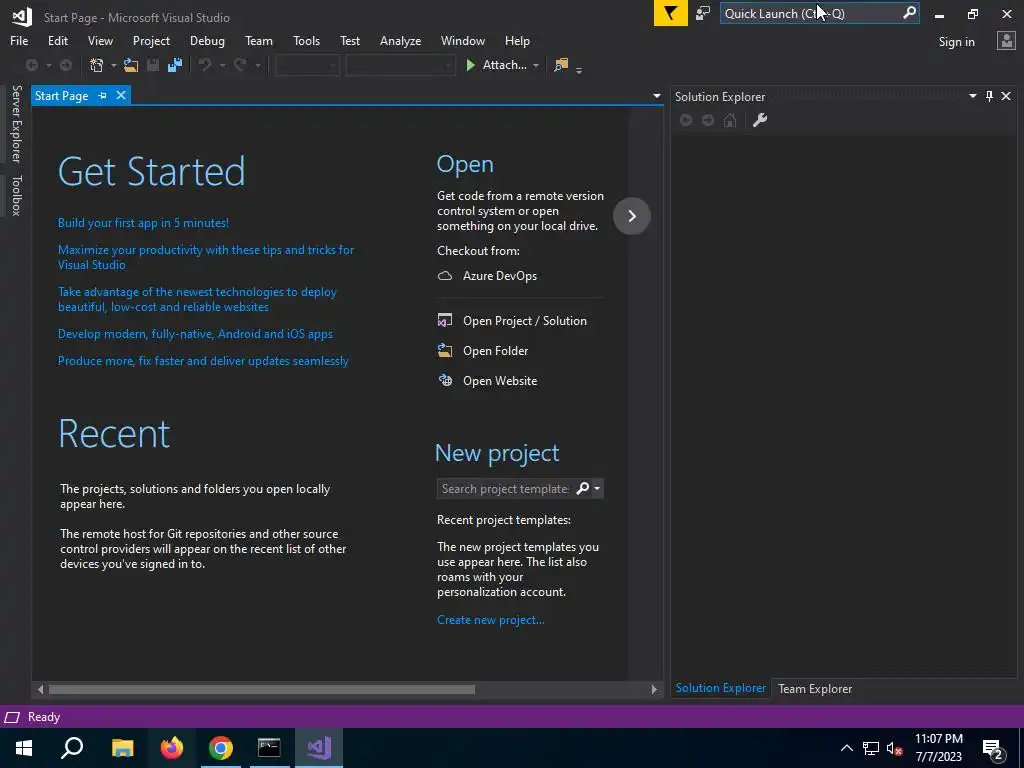The height and width of the screenshot is (768, 1024).
Task: Open the Help menu
Action: coord(517,41)
